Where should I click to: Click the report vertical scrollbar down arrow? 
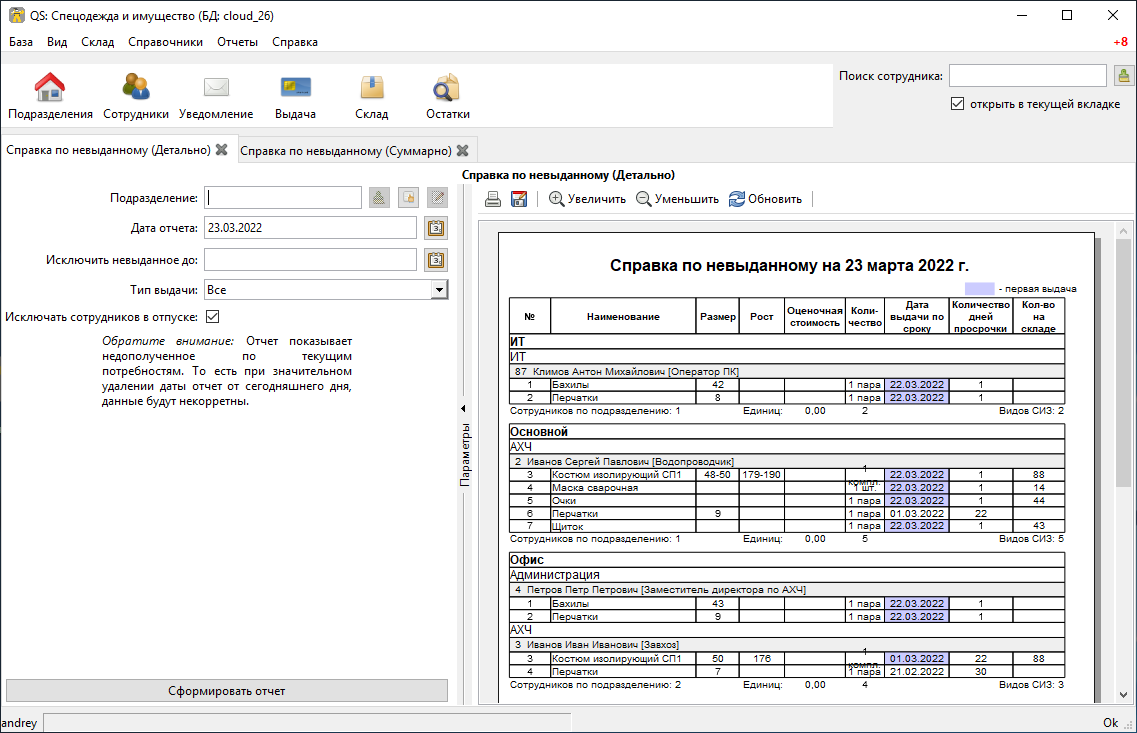pos(1123,695)
